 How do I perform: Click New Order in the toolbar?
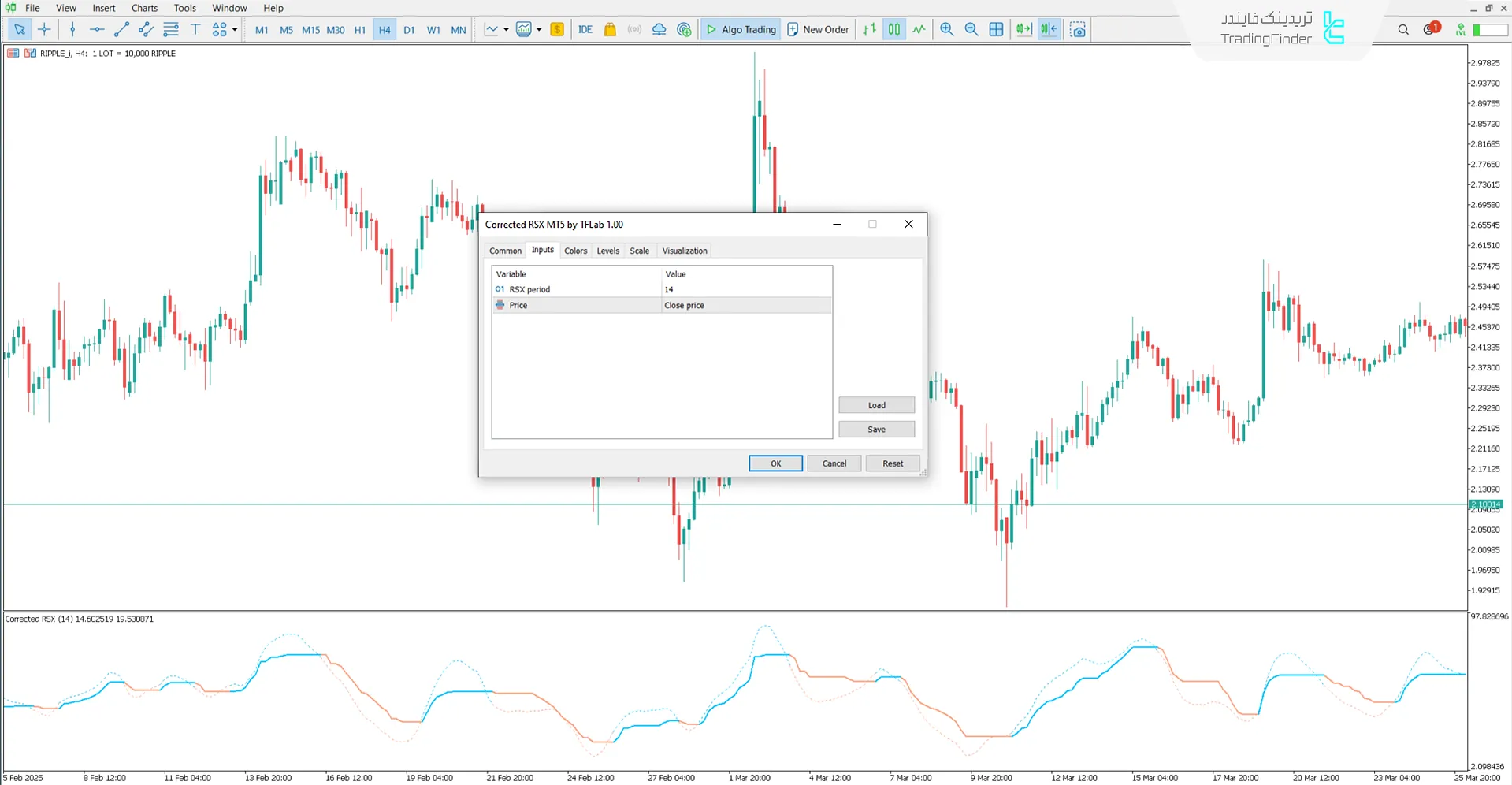pyautogui.click(x=817, y=29)
